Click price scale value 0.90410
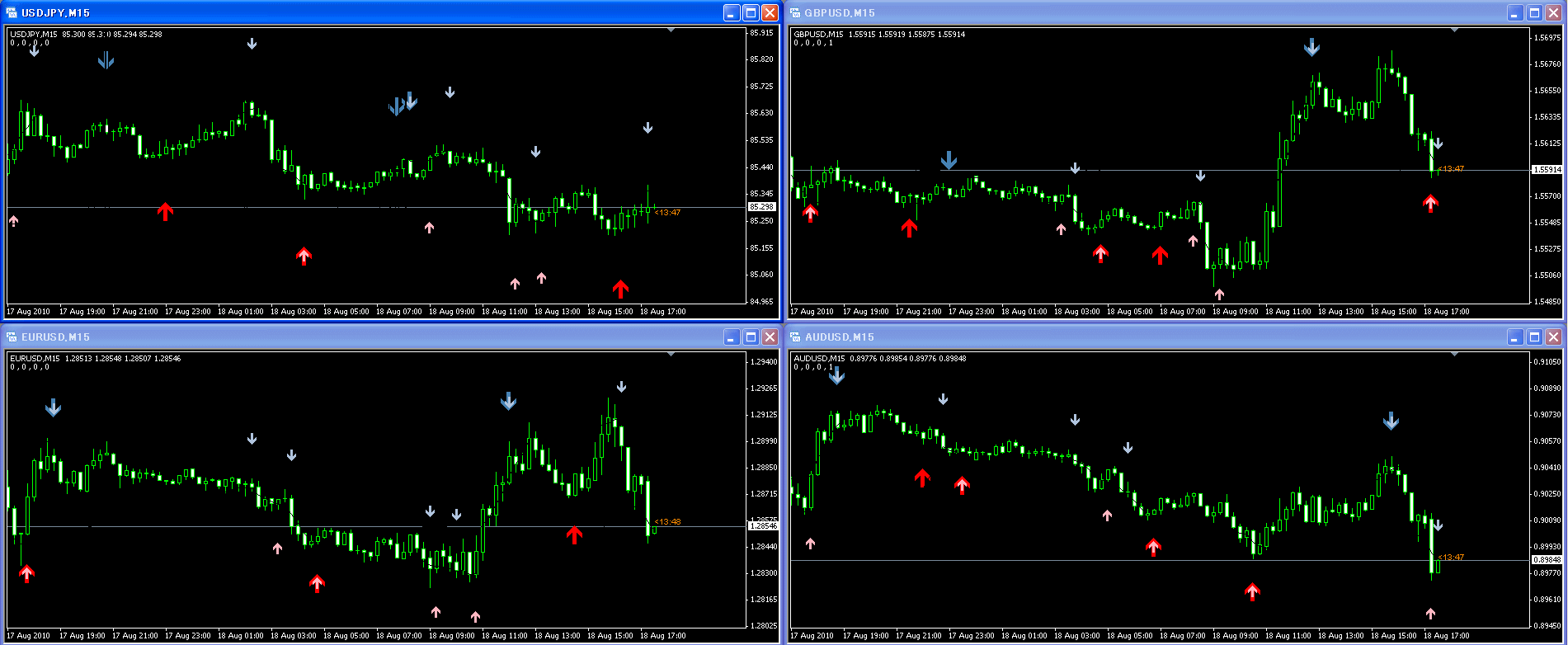 [x=1547, y=468]
